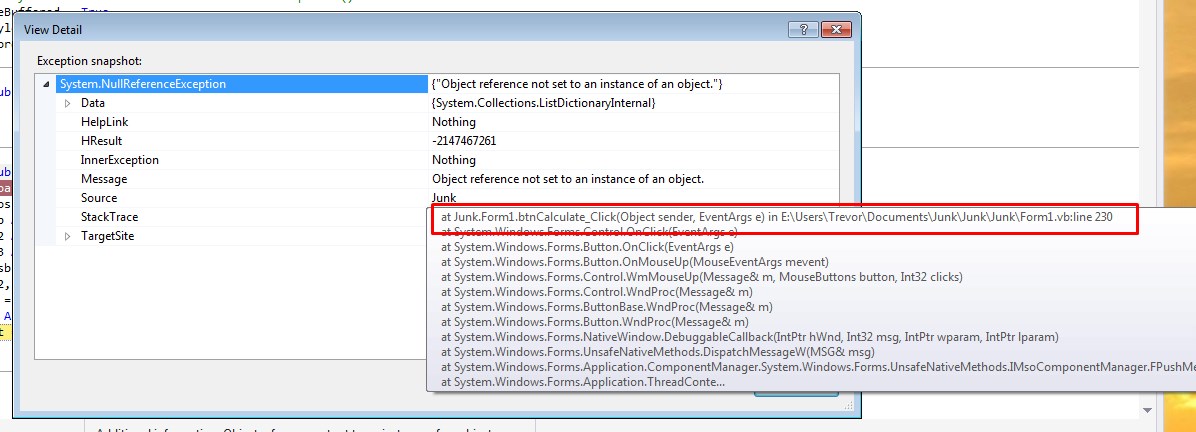Select the Source property row
Screen dimensions: 1196x432
(98, 198)
